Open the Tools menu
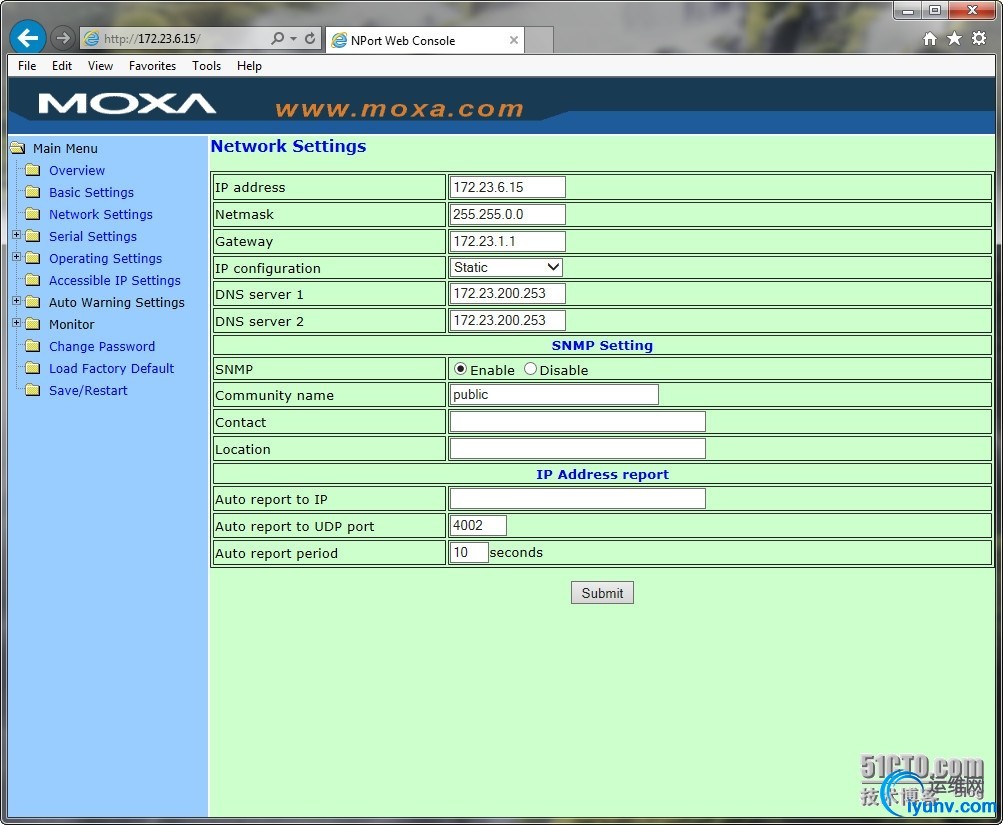Screen dimensions: 1003x825 tap(207, 66)
